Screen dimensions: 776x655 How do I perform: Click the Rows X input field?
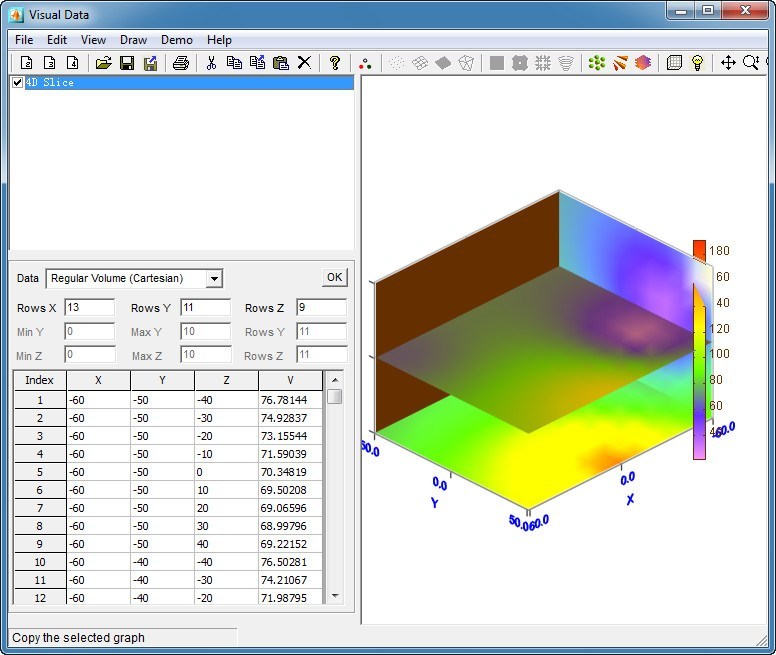click(x=89, y=308)
